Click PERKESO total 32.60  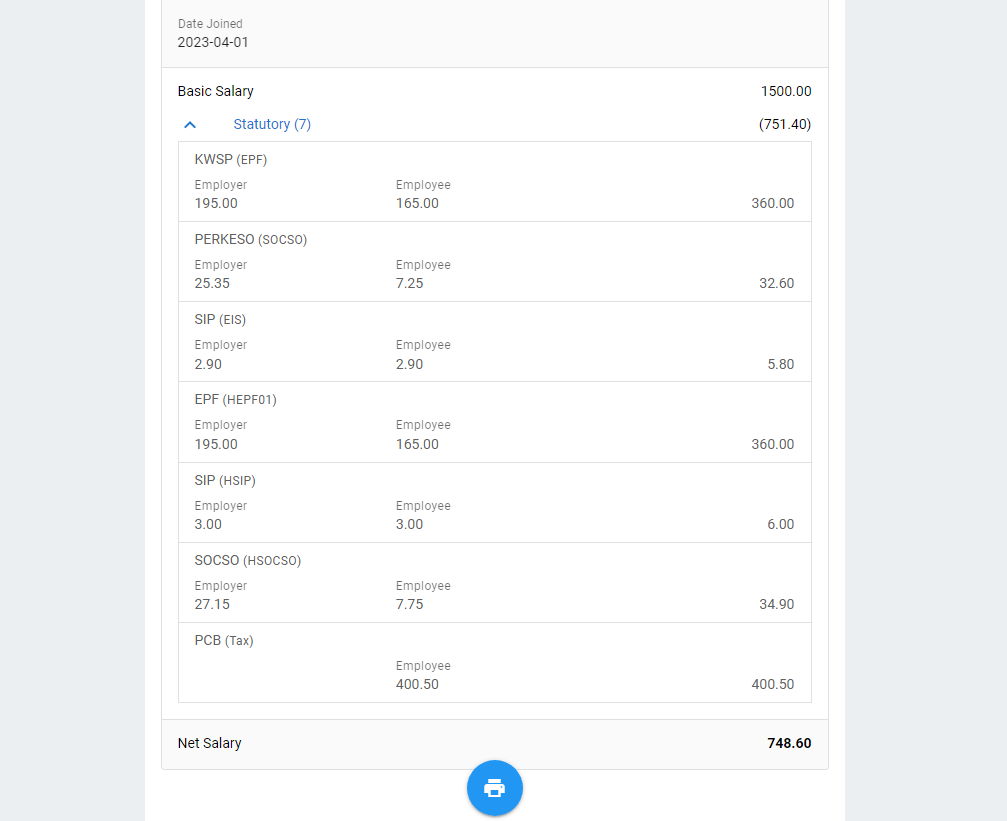click(x=776, y=283)
